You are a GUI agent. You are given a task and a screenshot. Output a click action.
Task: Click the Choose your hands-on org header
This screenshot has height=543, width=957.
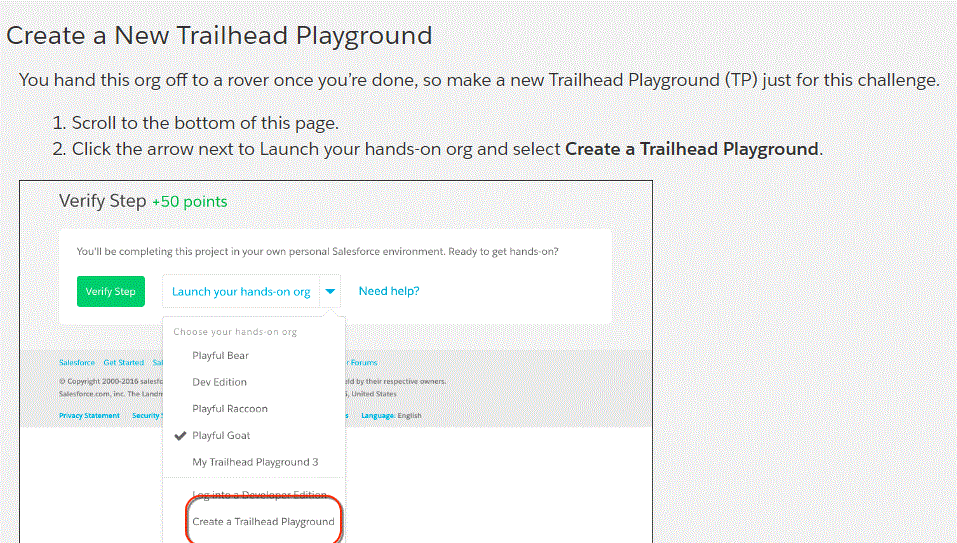click(x=234, y=331)
